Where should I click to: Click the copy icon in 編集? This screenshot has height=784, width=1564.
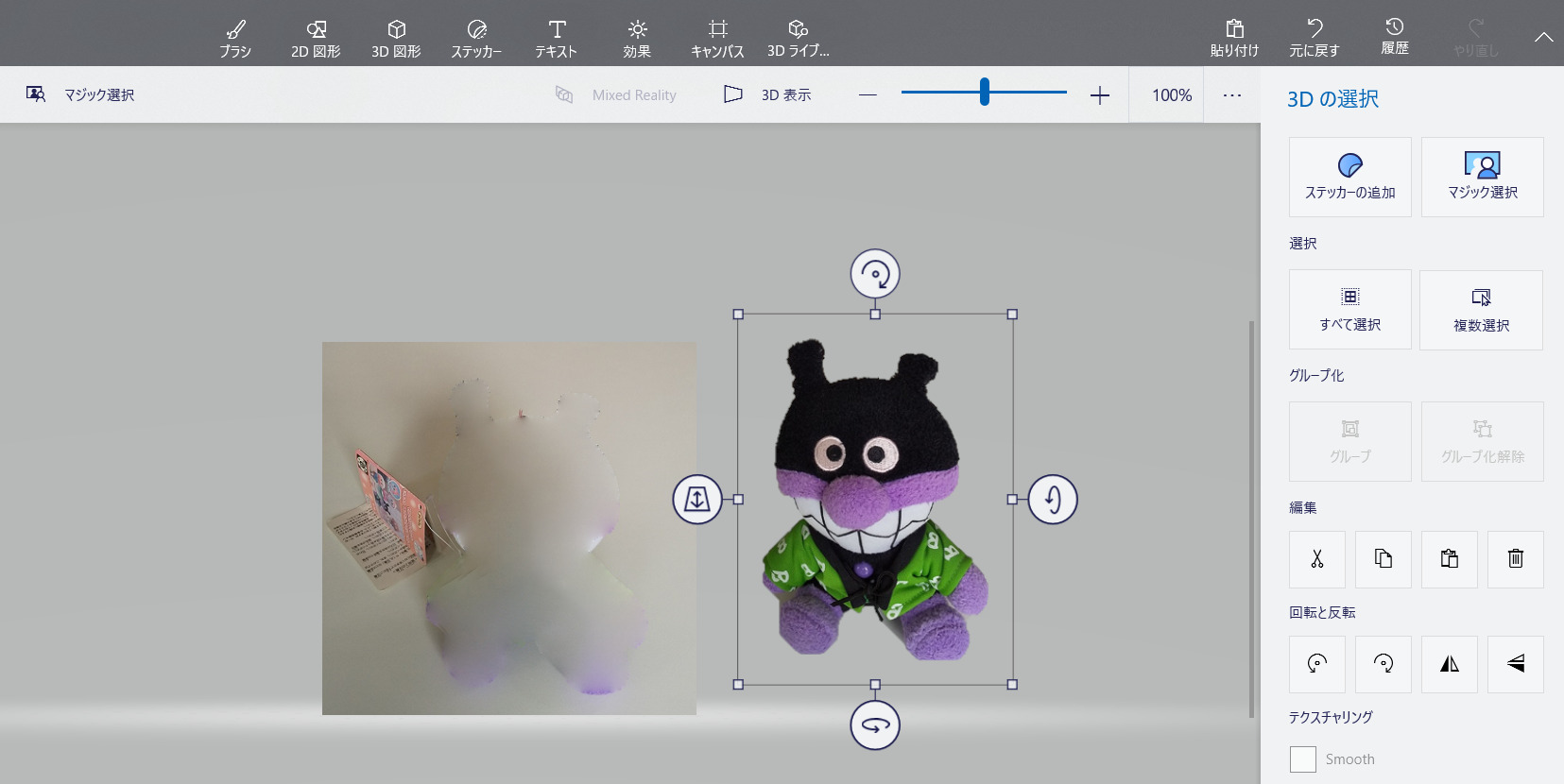click(x=1384, y=559)
